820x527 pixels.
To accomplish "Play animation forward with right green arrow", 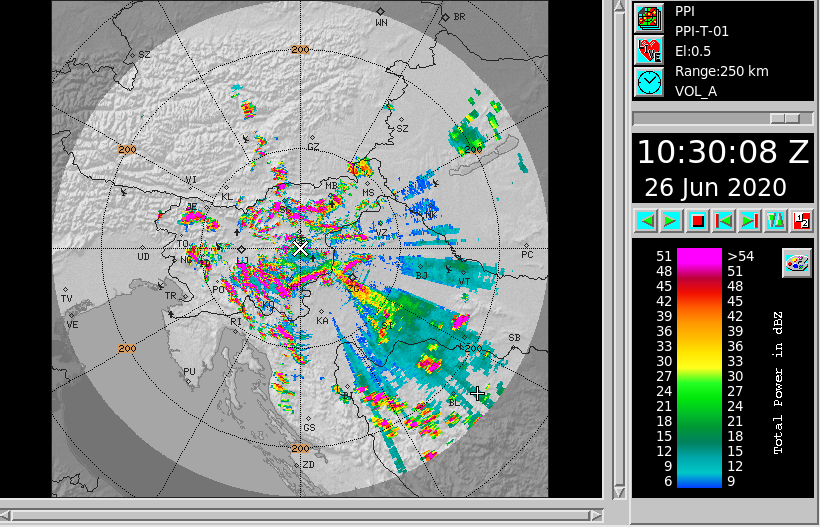I will (671, 220).
